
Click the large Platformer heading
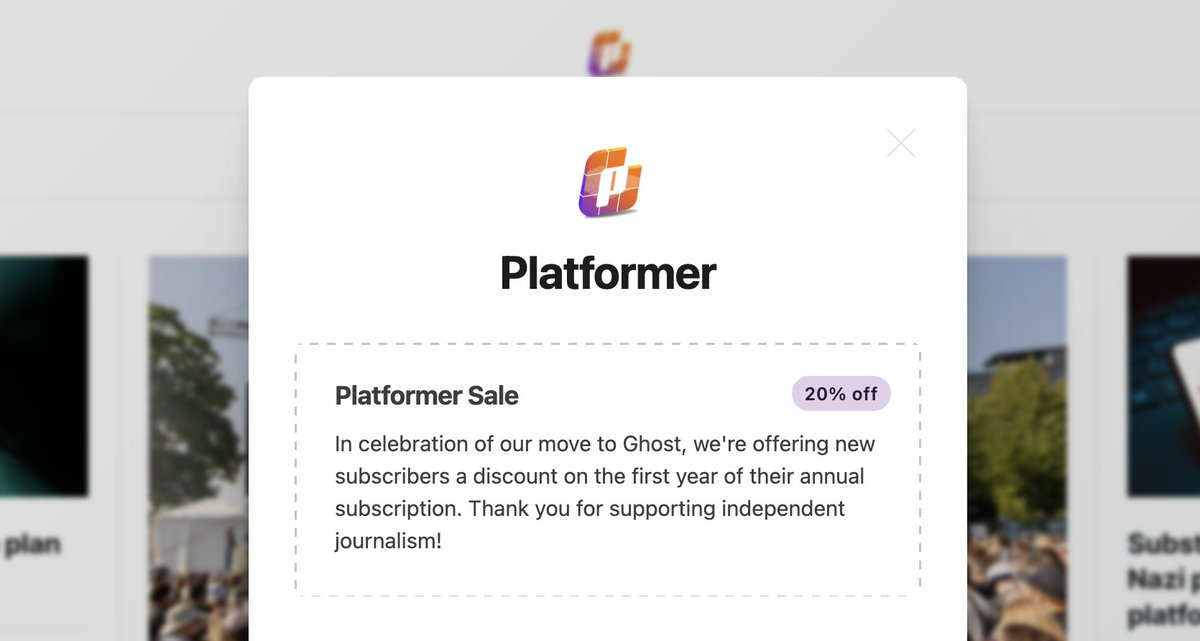pos(608,273)
